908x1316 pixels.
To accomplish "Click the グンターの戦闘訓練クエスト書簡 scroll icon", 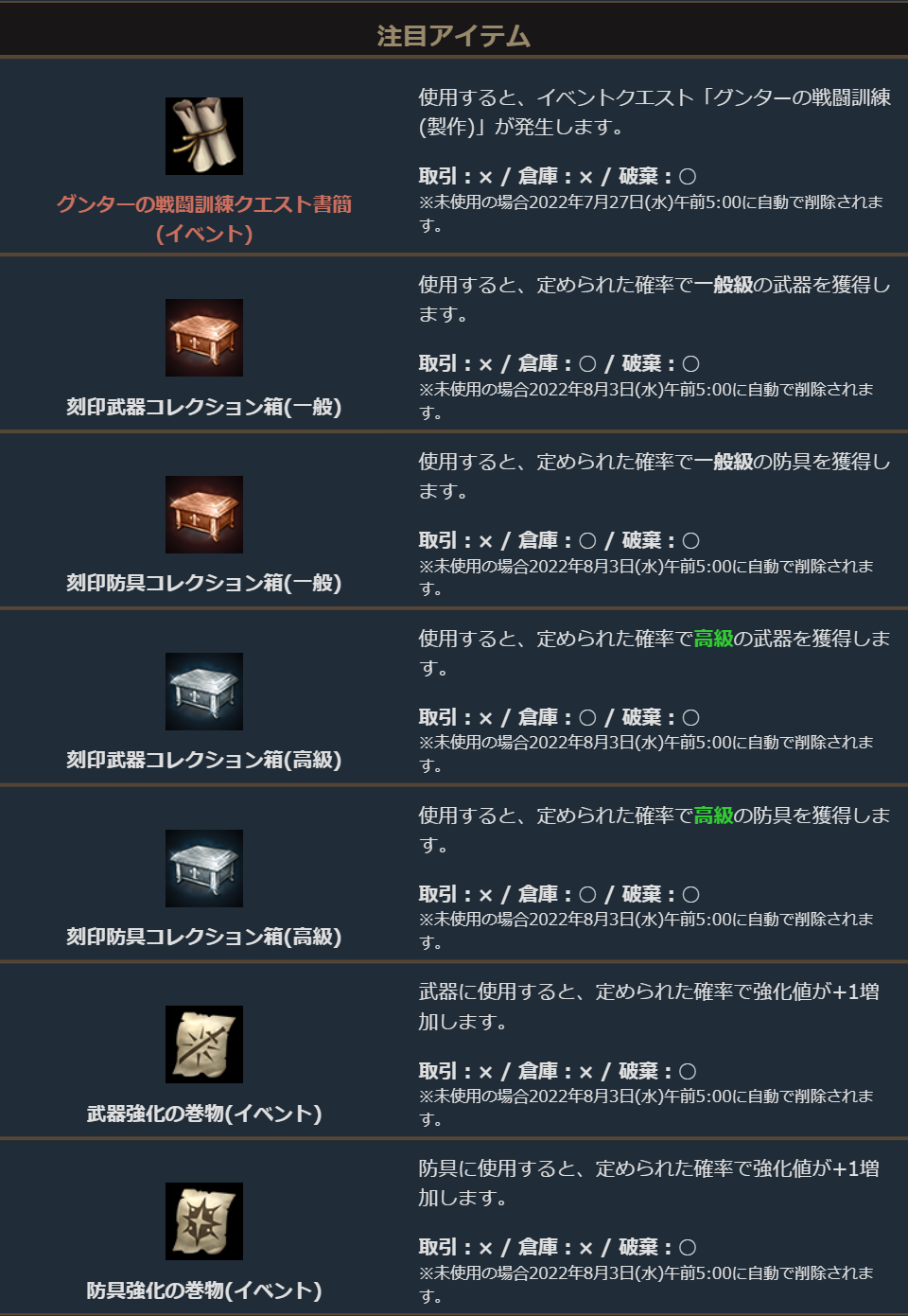I will [x=204, y=136].
